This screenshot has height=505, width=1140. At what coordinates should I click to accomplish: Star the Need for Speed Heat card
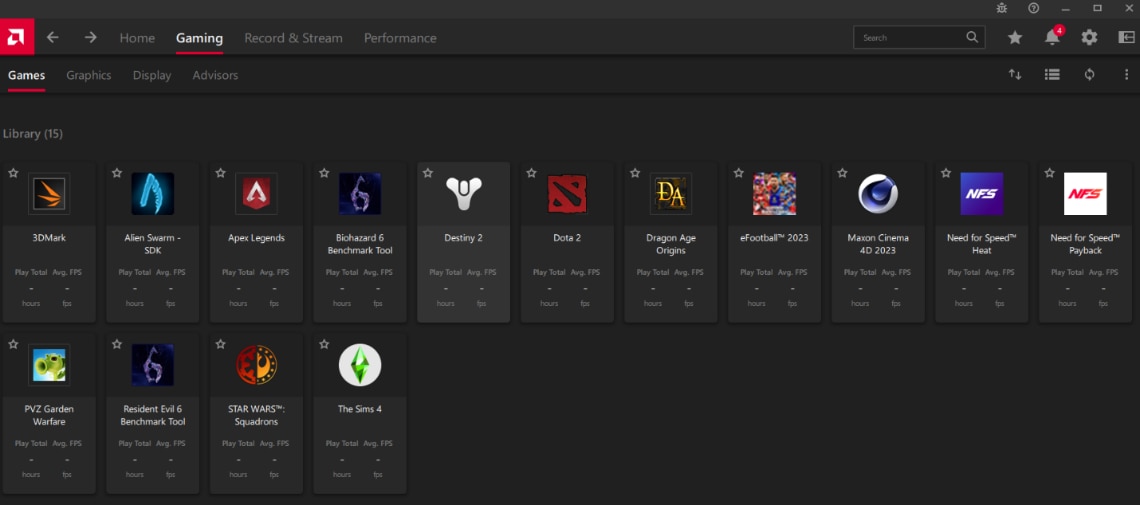tap(946, 173)
